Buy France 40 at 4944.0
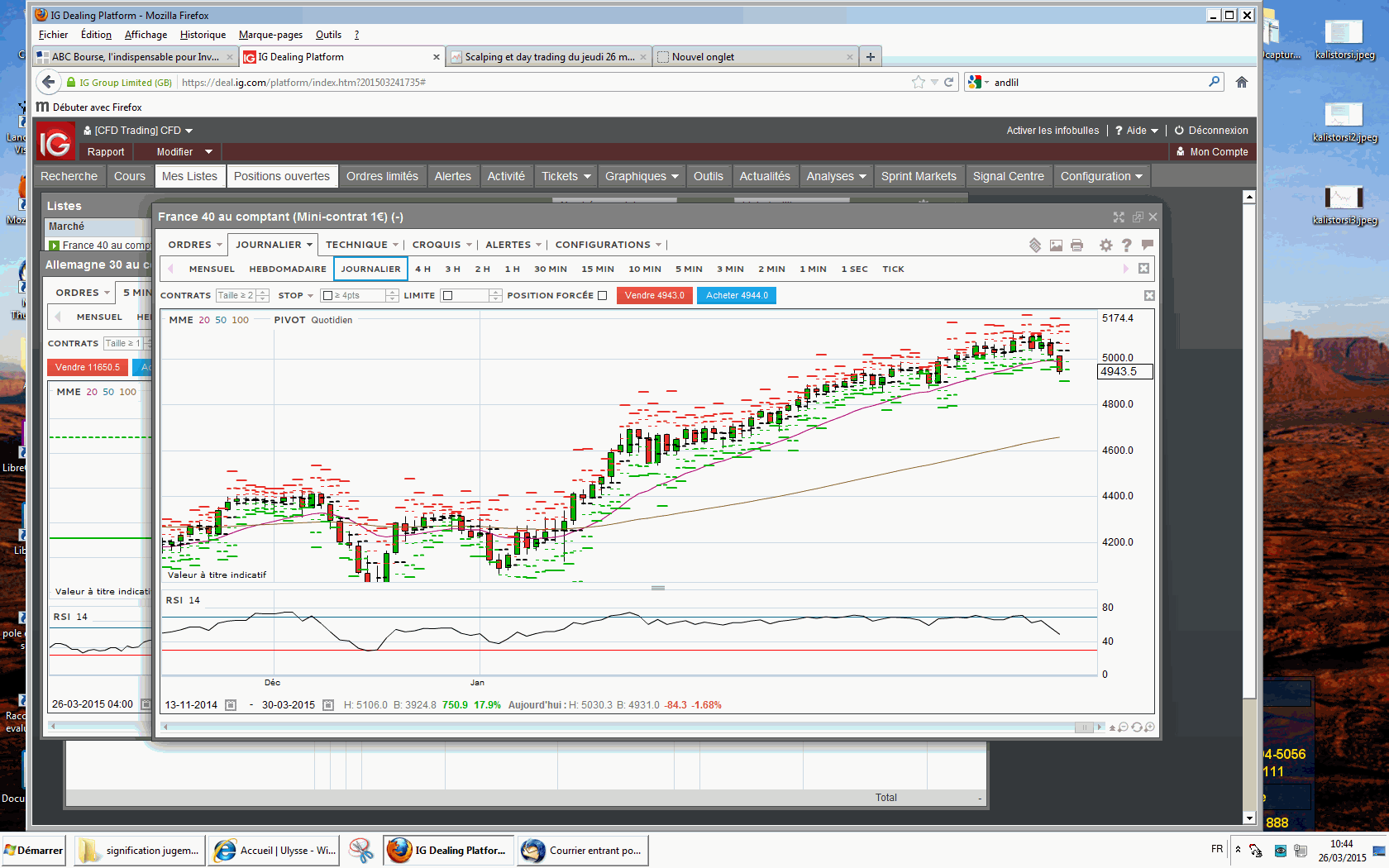The image size is (1389, 868). coord(737,295)
